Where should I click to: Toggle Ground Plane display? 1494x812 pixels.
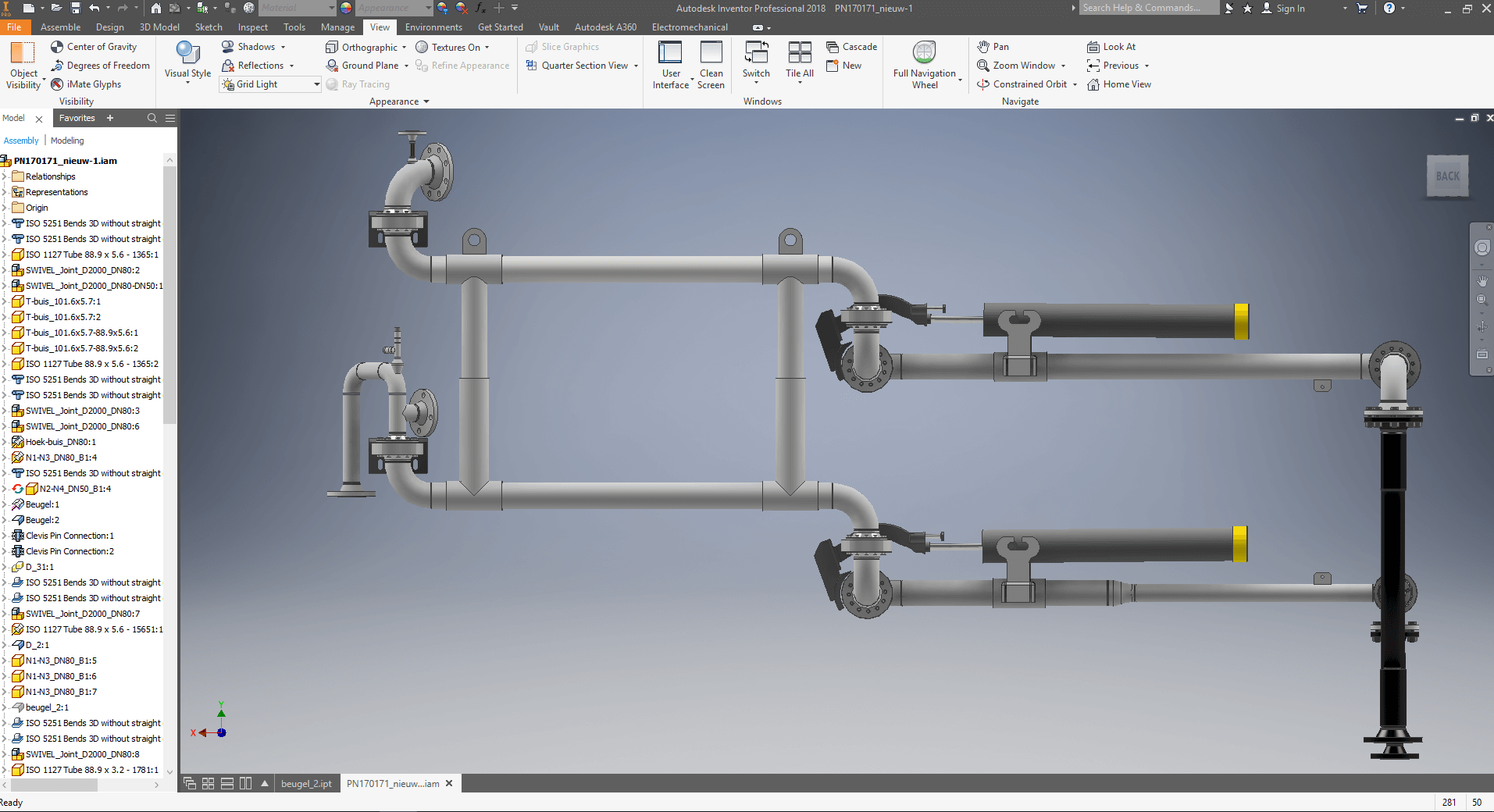click(x=362, y=66)
